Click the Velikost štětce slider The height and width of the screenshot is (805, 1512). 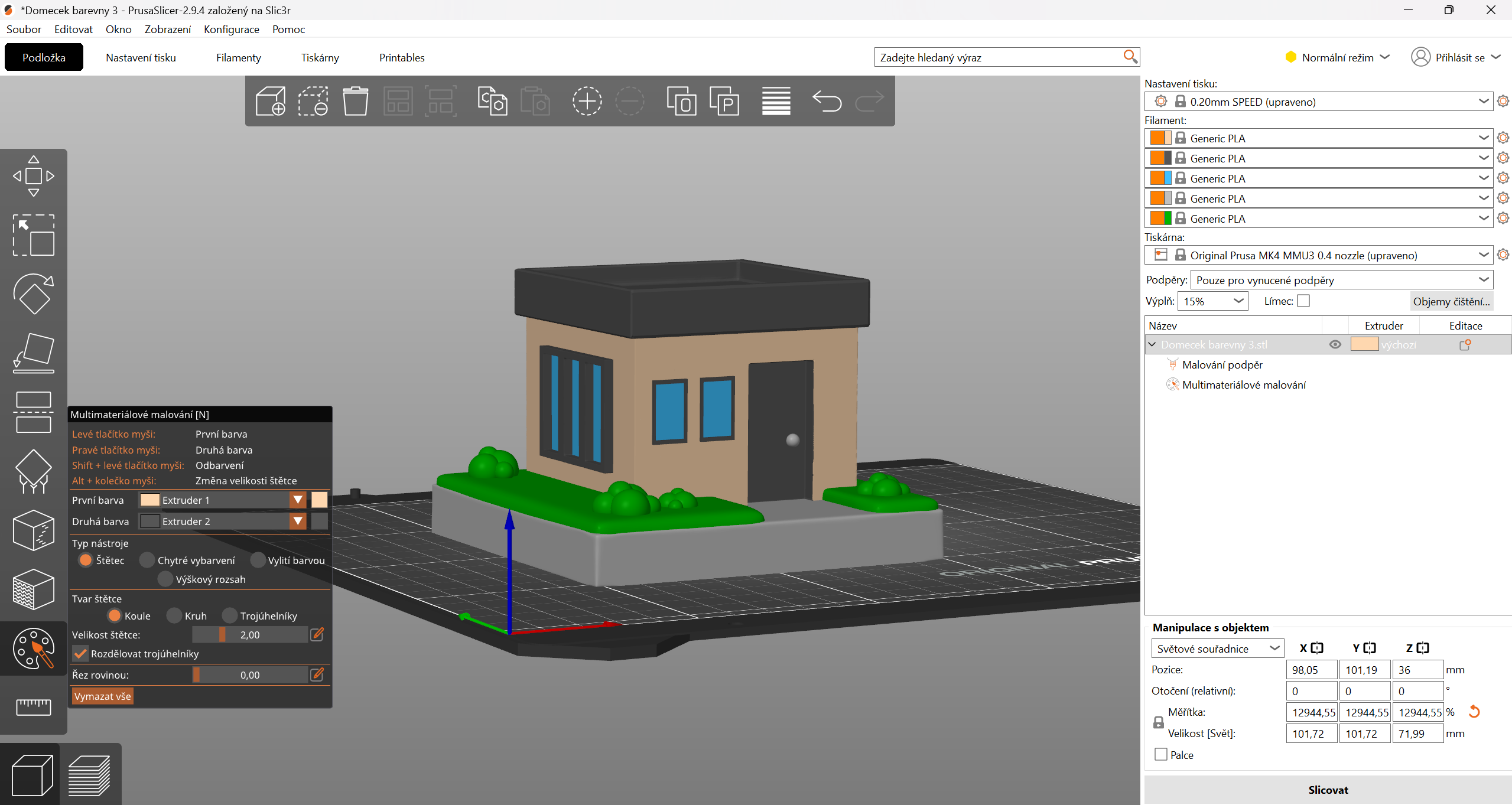249,635
